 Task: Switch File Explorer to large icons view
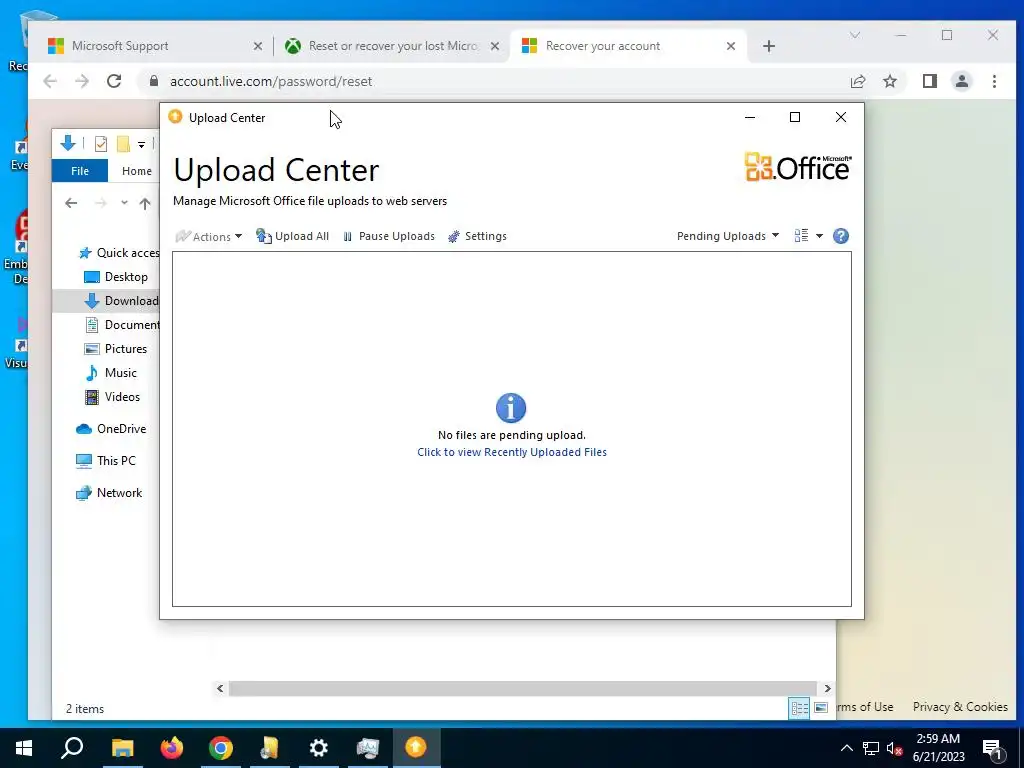click(x=821, y=708)
